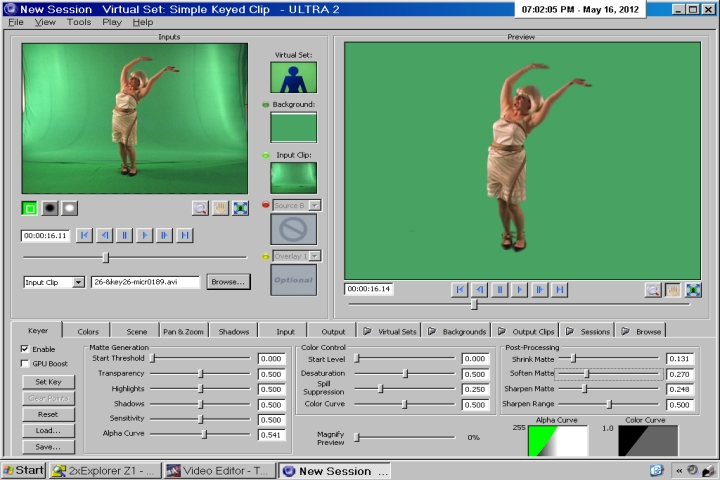Click the Set Key button

(48, 382)
